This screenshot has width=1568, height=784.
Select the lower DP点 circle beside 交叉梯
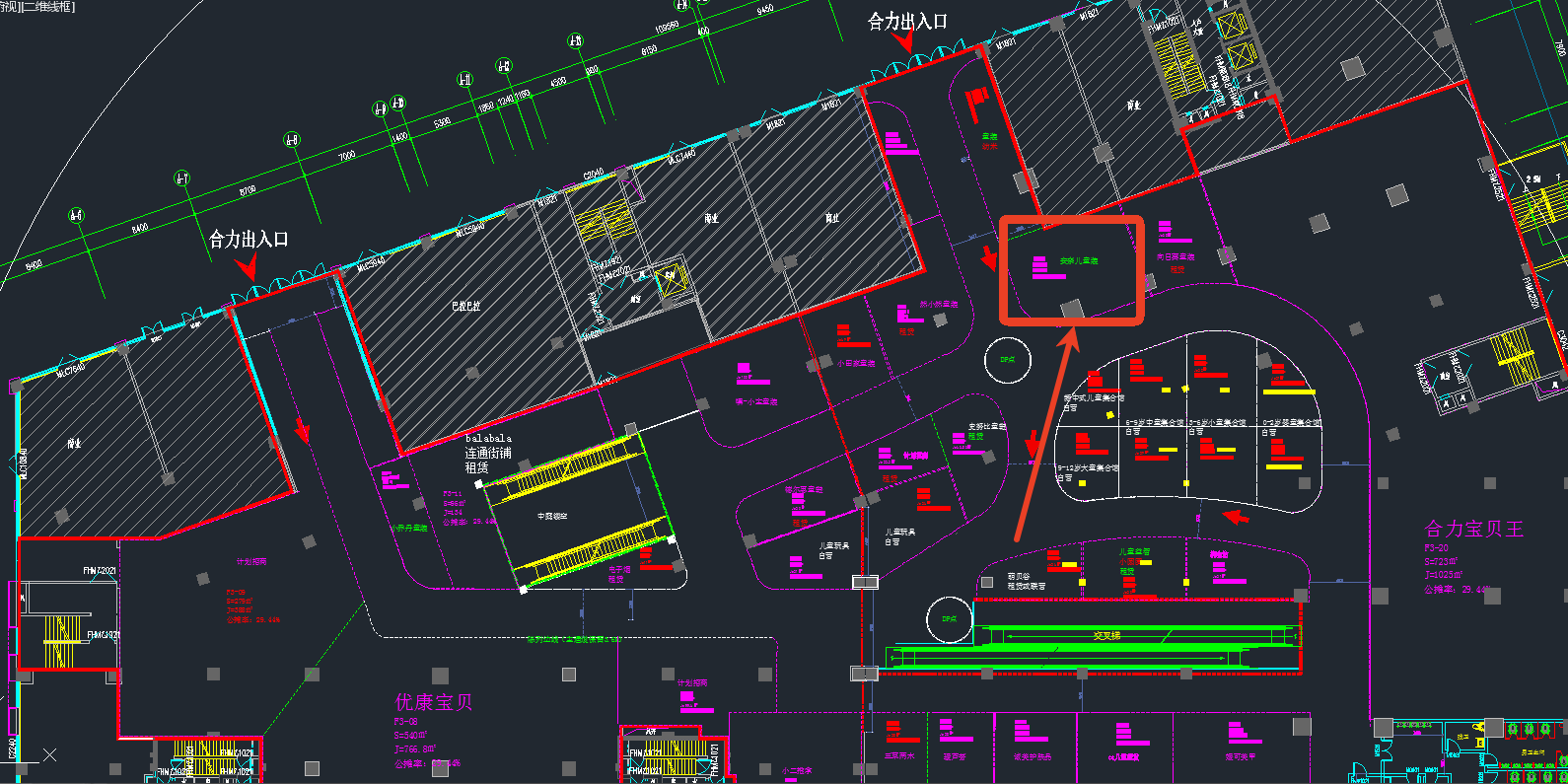(x=950, y=620)
